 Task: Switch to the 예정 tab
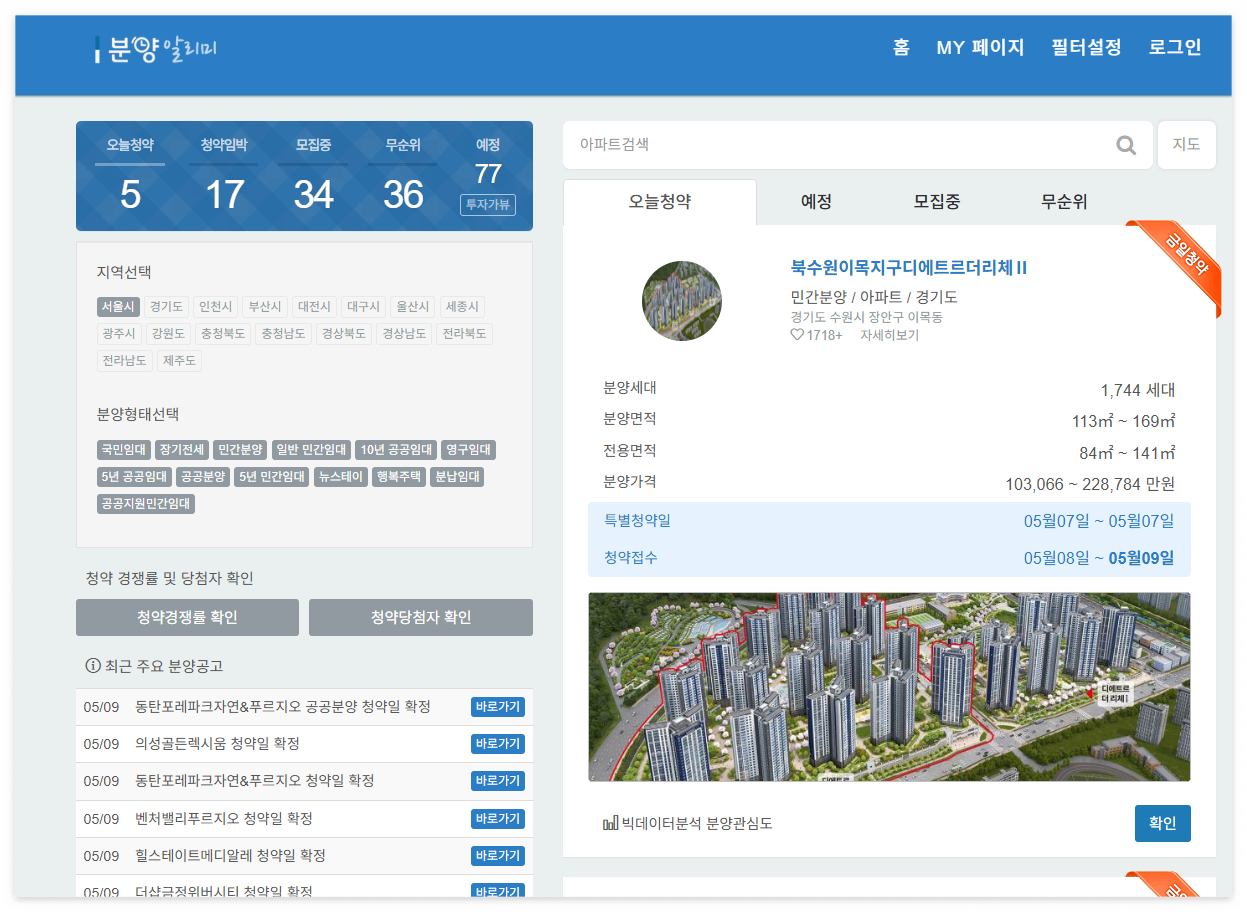pos(816,202)
